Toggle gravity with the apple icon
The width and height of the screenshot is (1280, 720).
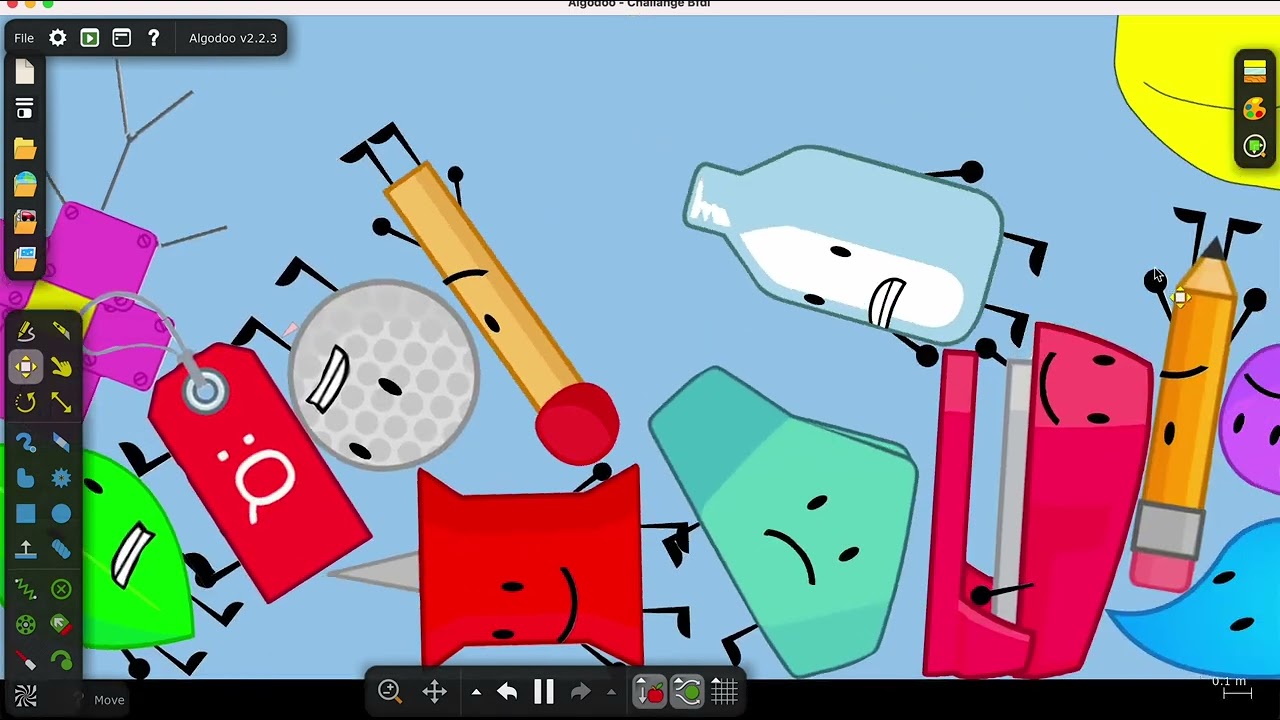click(x=650, y=691)
